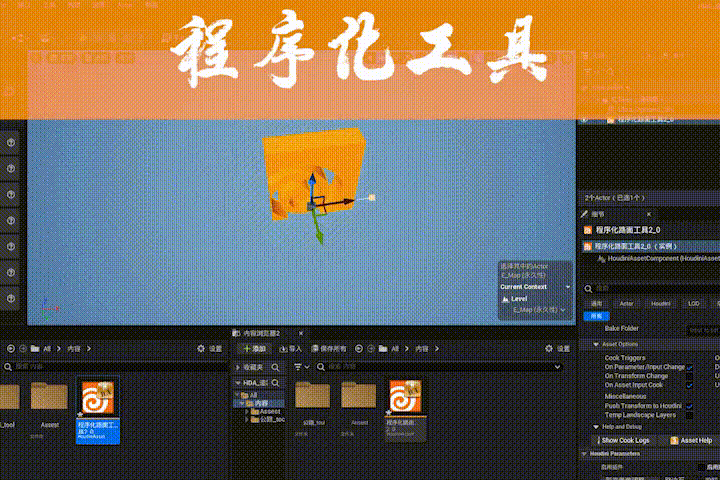Click 保存所有 save all button

click(329, 349)
